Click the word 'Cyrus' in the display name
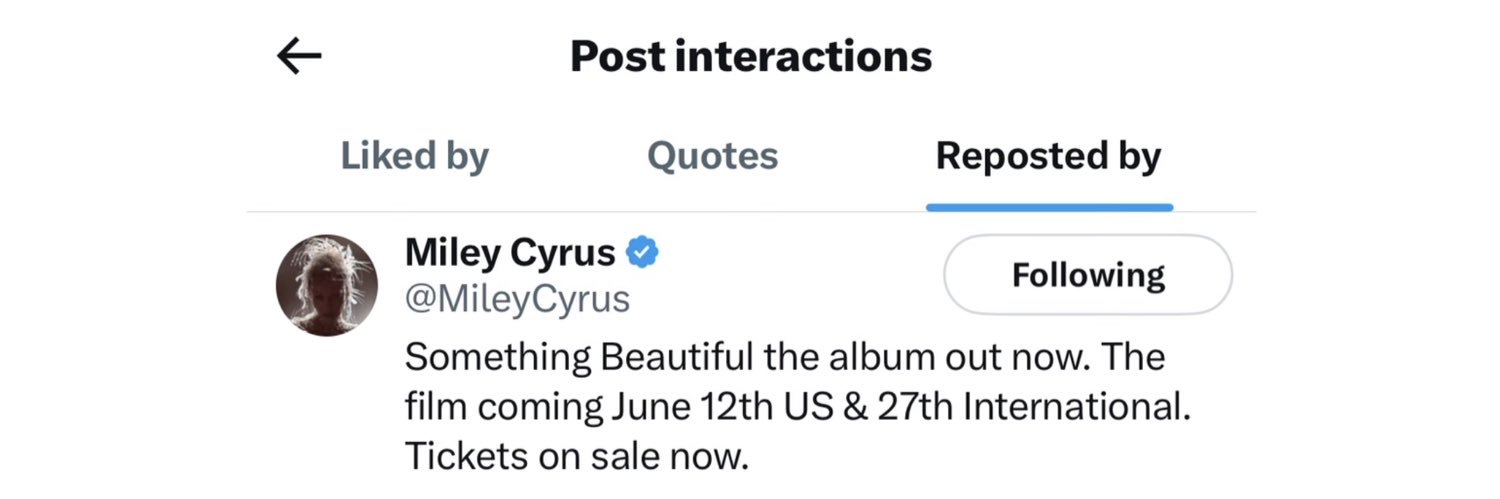 [563, 253]
